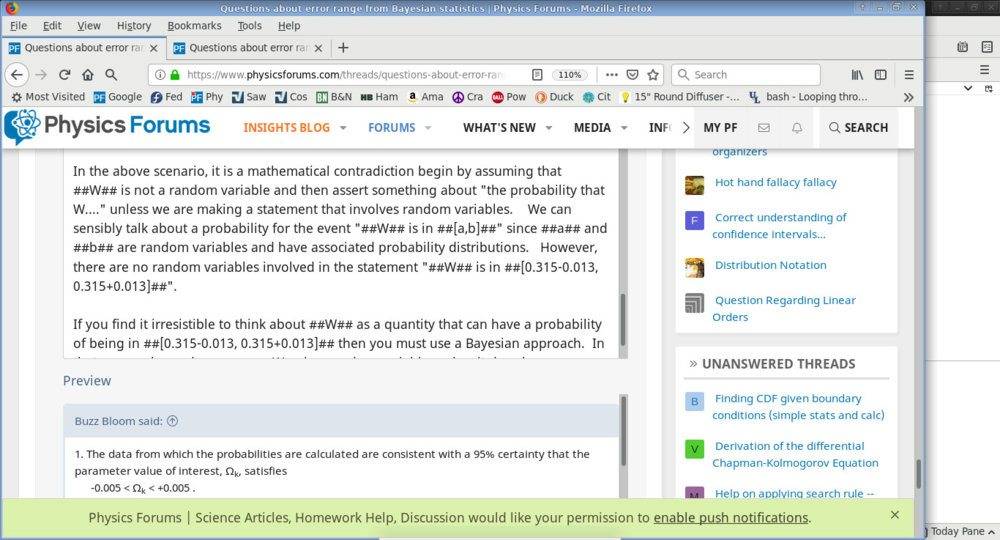Open the Firefox hamburger menu
This screenshot has width=1000, height=540.
coord(909,75)
